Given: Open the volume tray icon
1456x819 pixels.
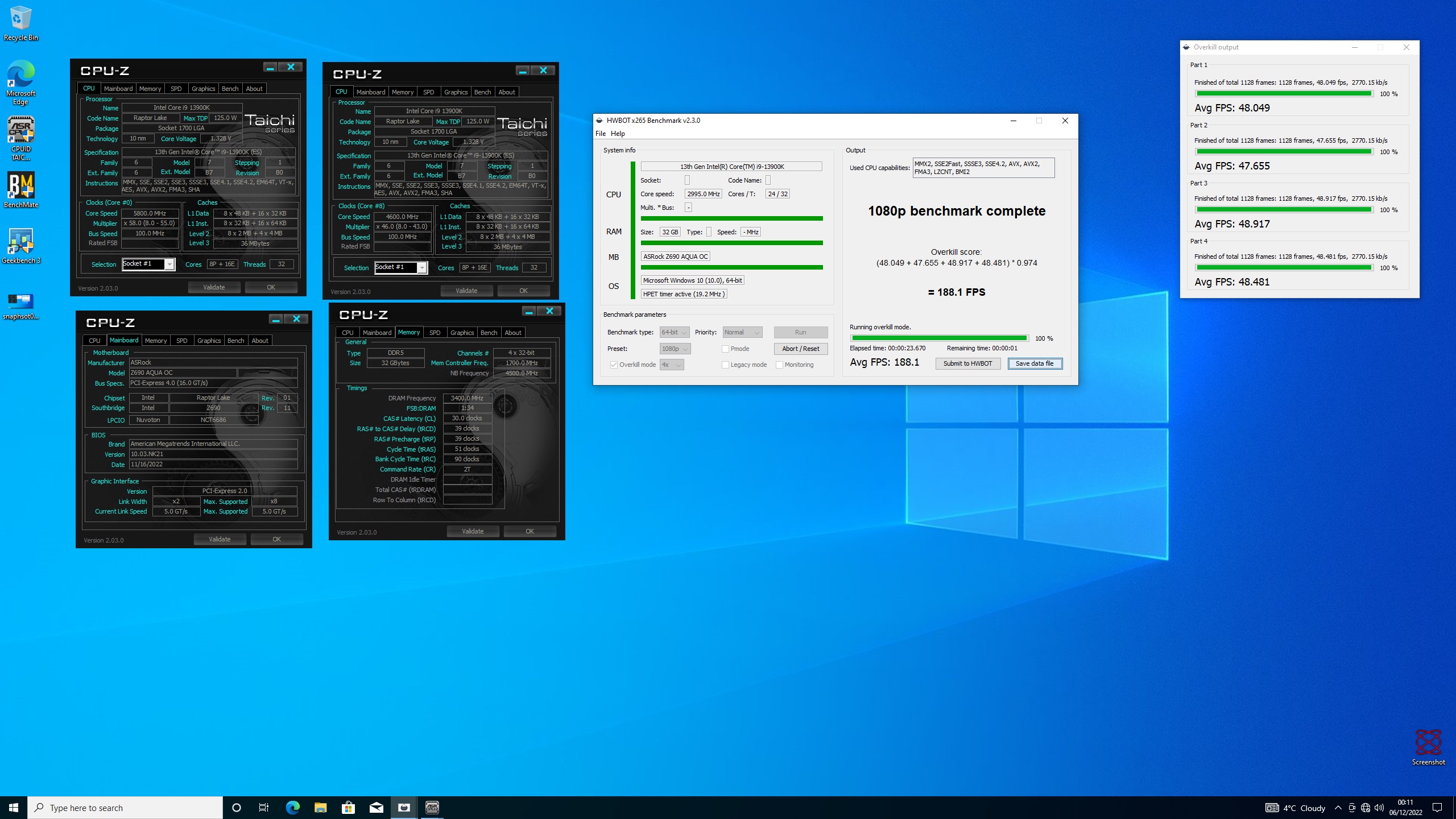Looking at the screenshot, I should [1379, 808].
